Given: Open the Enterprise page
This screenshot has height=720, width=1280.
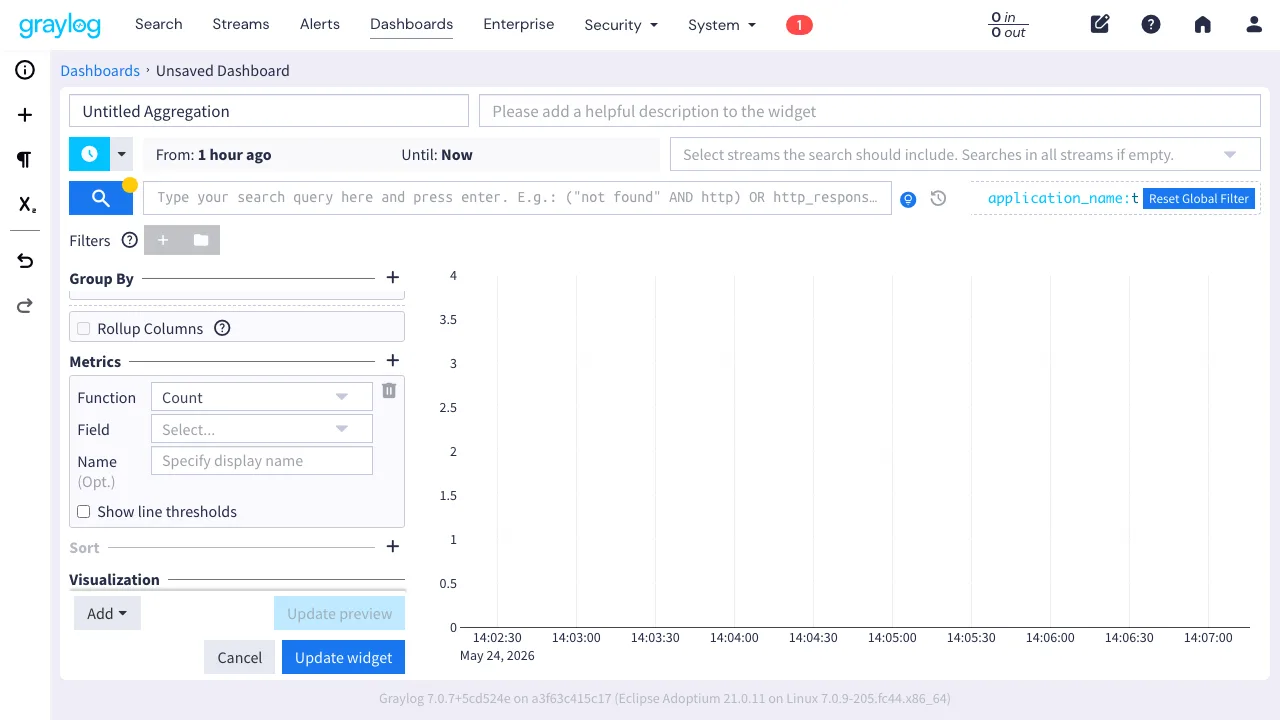Looking at the screenshot, I should pyautogui.click(x=519, y=24).
